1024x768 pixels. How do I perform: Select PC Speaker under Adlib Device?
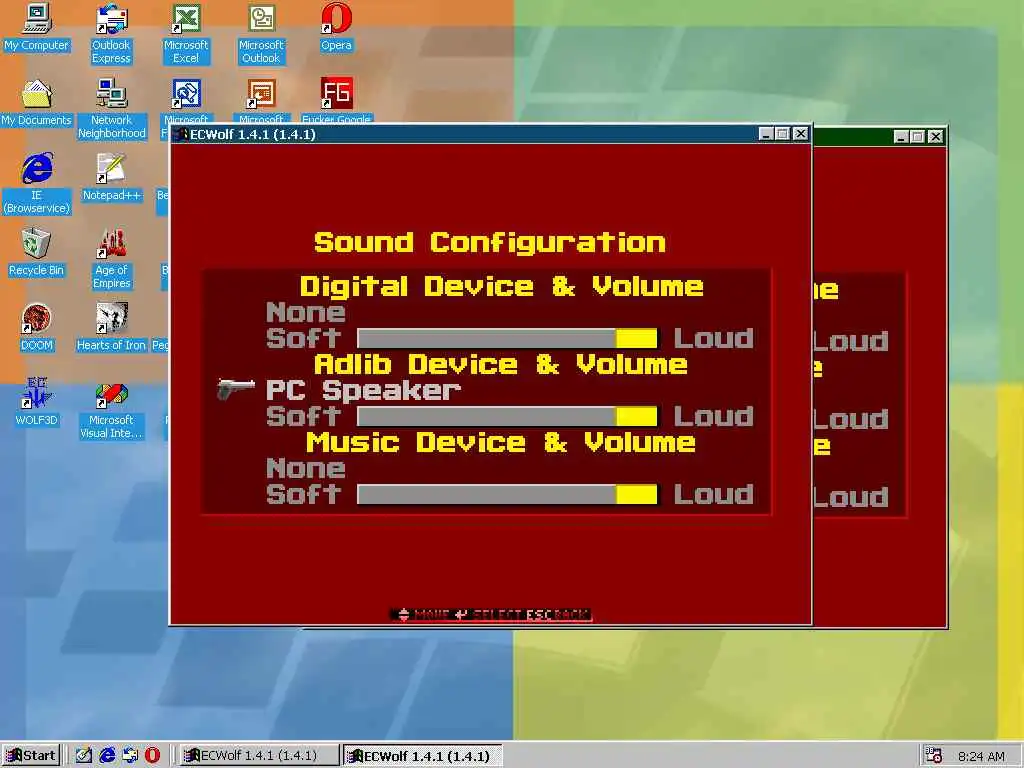tap(363, 391)
